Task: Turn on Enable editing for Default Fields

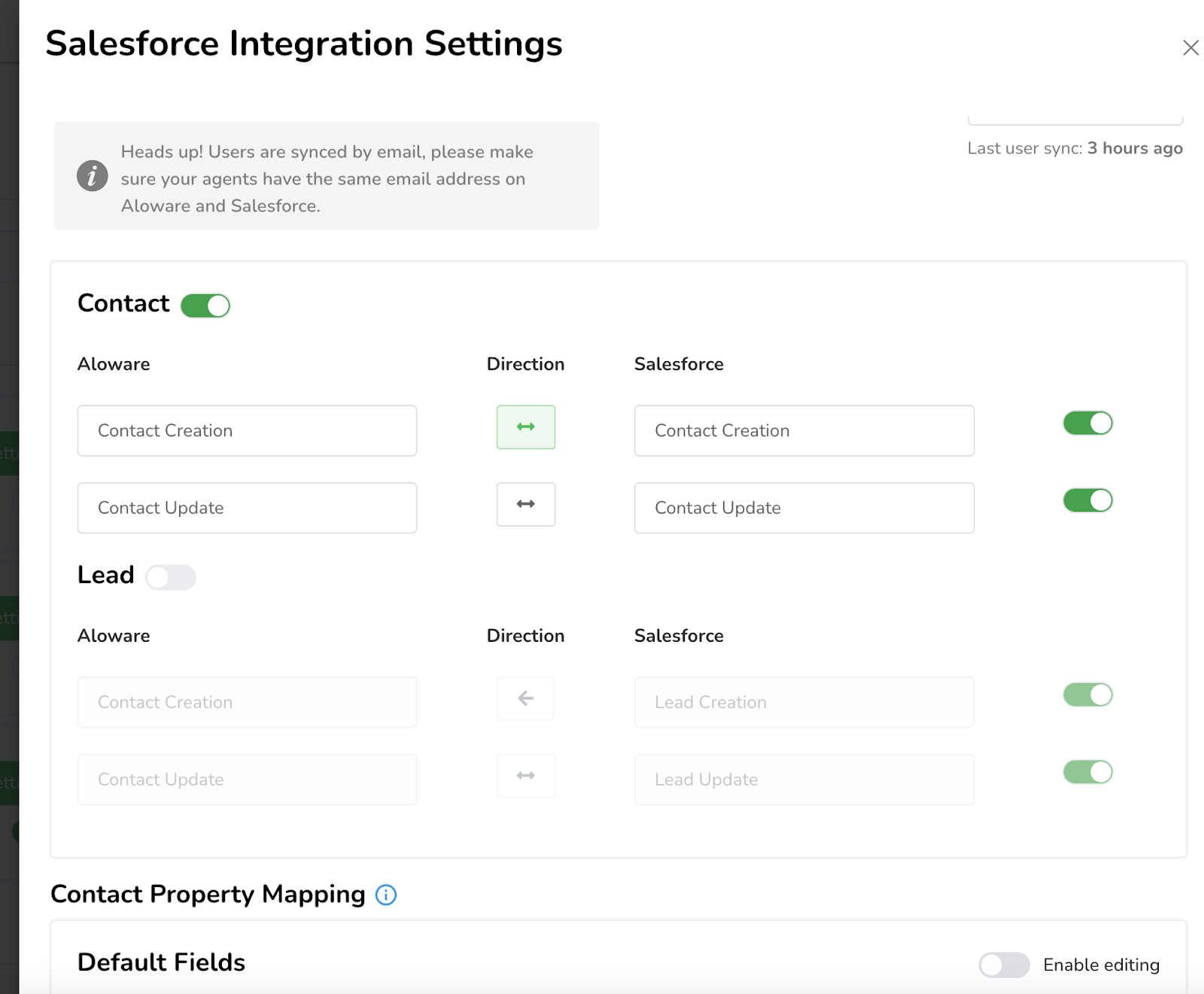Action: [1004, 965]
